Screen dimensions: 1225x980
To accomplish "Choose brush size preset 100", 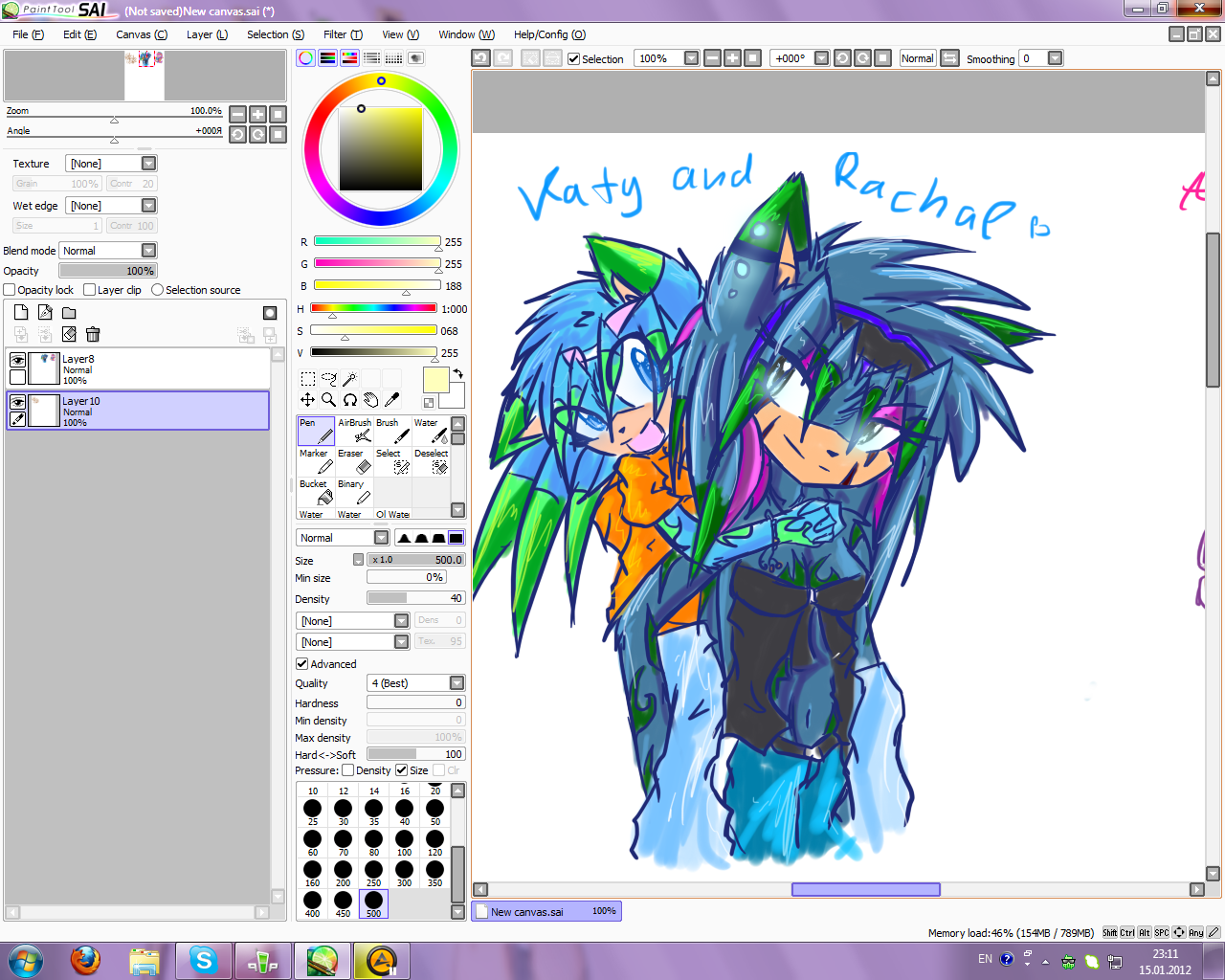I will (x=404, y=841).
